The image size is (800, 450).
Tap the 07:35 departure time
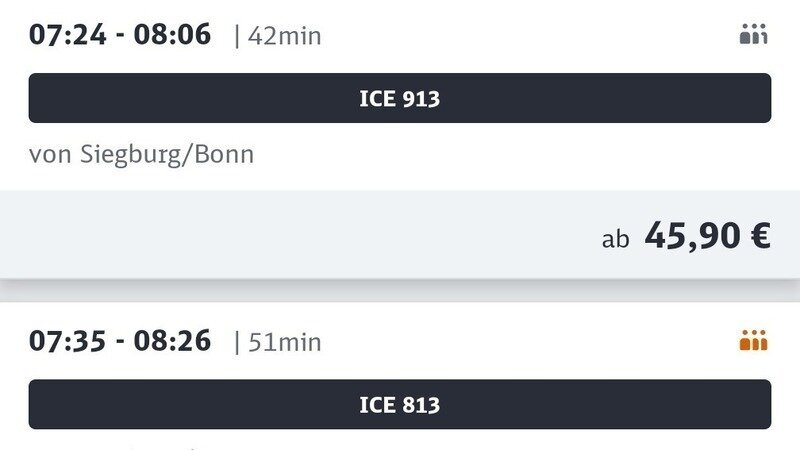point(65,341)
